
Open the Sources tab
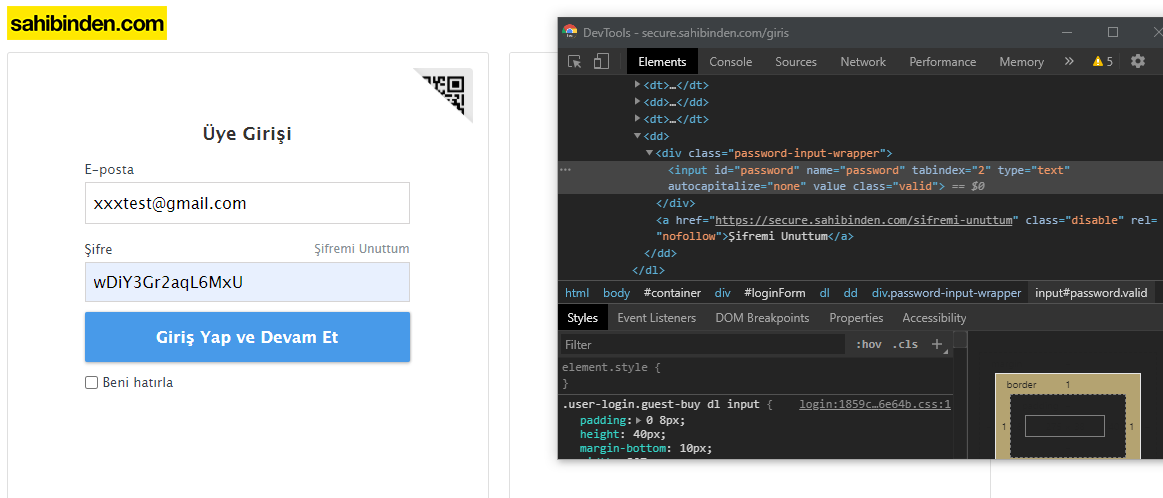796,62
